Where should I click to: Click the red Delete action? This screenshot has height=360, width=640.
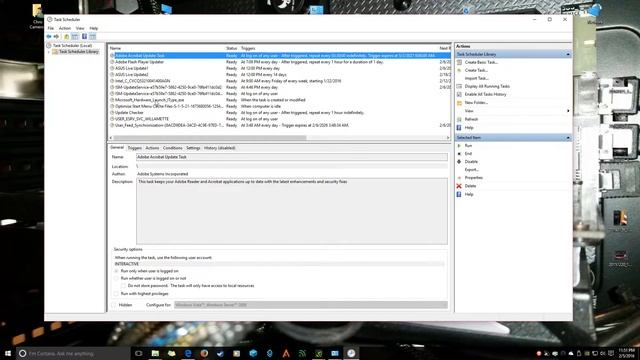470,186
